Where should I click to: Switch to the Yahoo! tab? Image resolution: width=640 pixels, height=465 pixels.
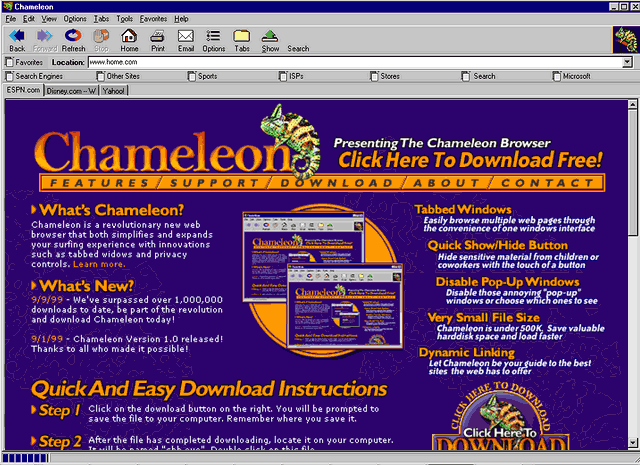click(113, 91)
